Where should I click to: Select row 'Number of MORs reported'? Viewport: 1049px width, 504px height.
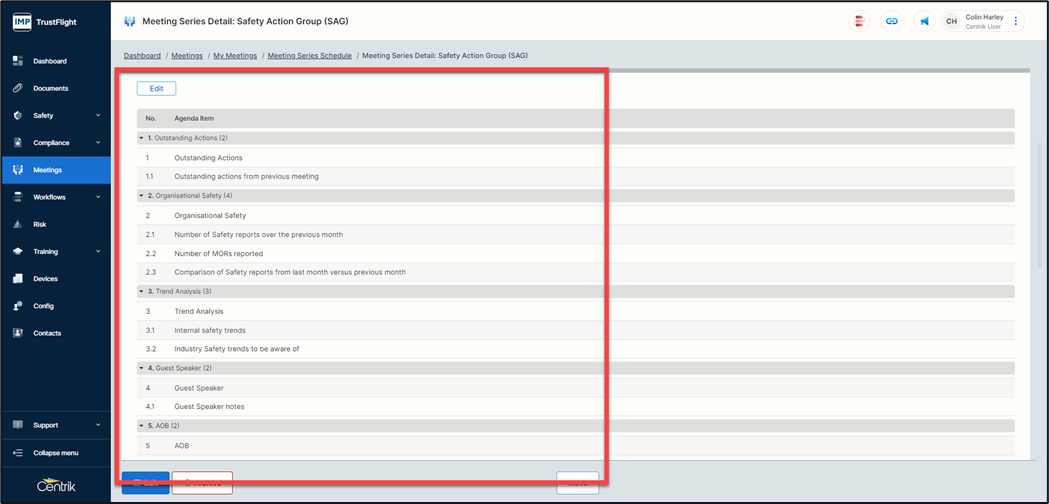[x=575, y=254]
